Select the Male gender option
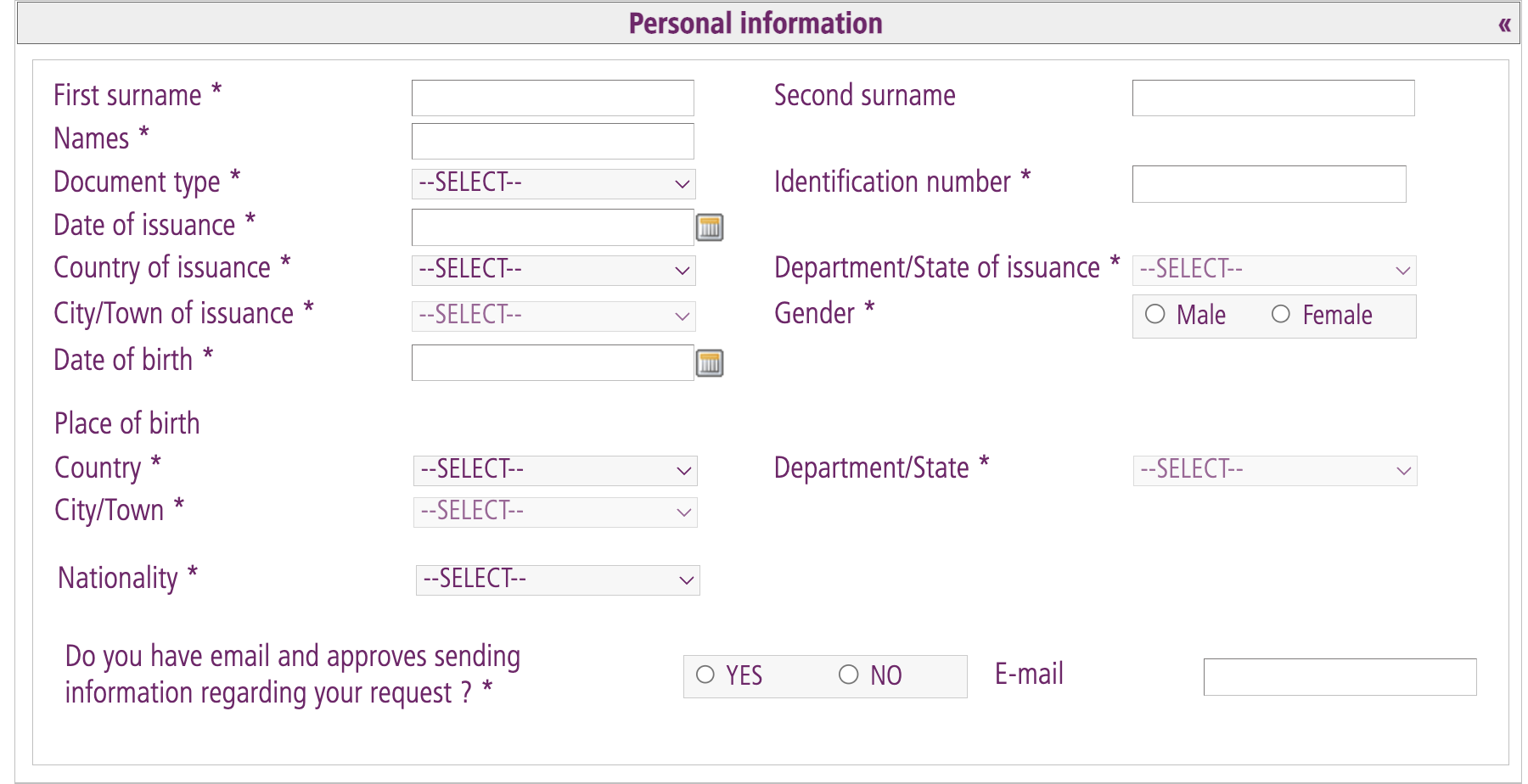 point(1155,315)
